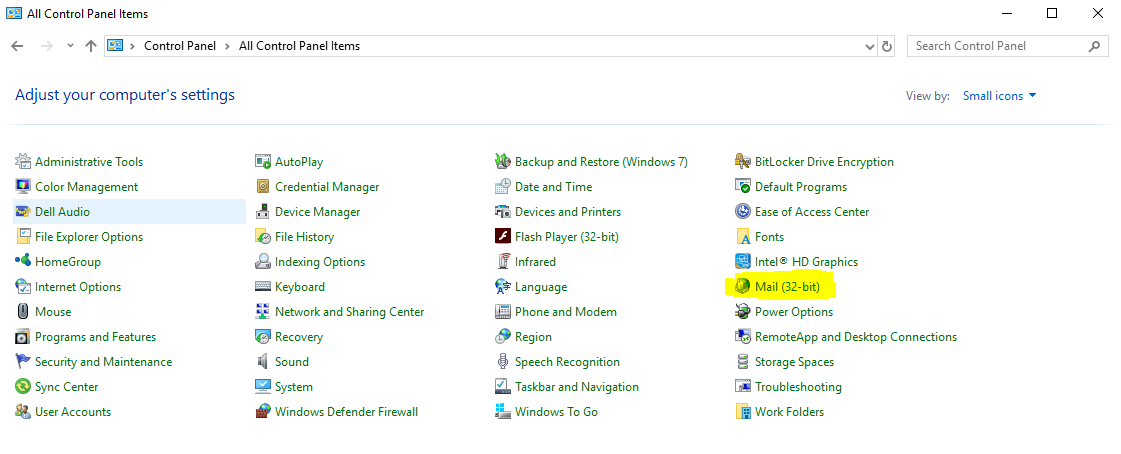Open the BitLocker Drive Encryption icon

[x=744, y=162]
